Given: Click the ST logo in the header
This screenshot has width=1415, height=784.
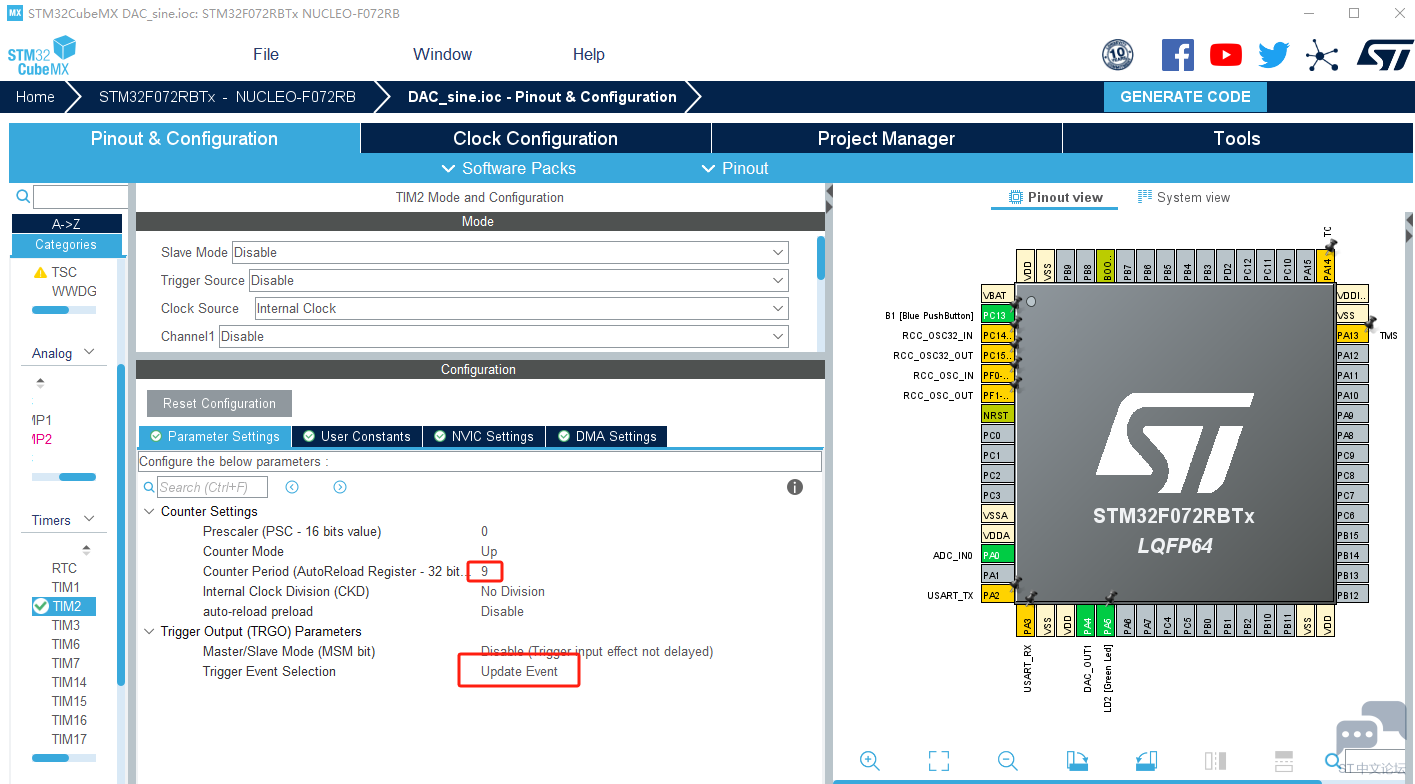Looking at the screenshot, I should pos(1385,55).
